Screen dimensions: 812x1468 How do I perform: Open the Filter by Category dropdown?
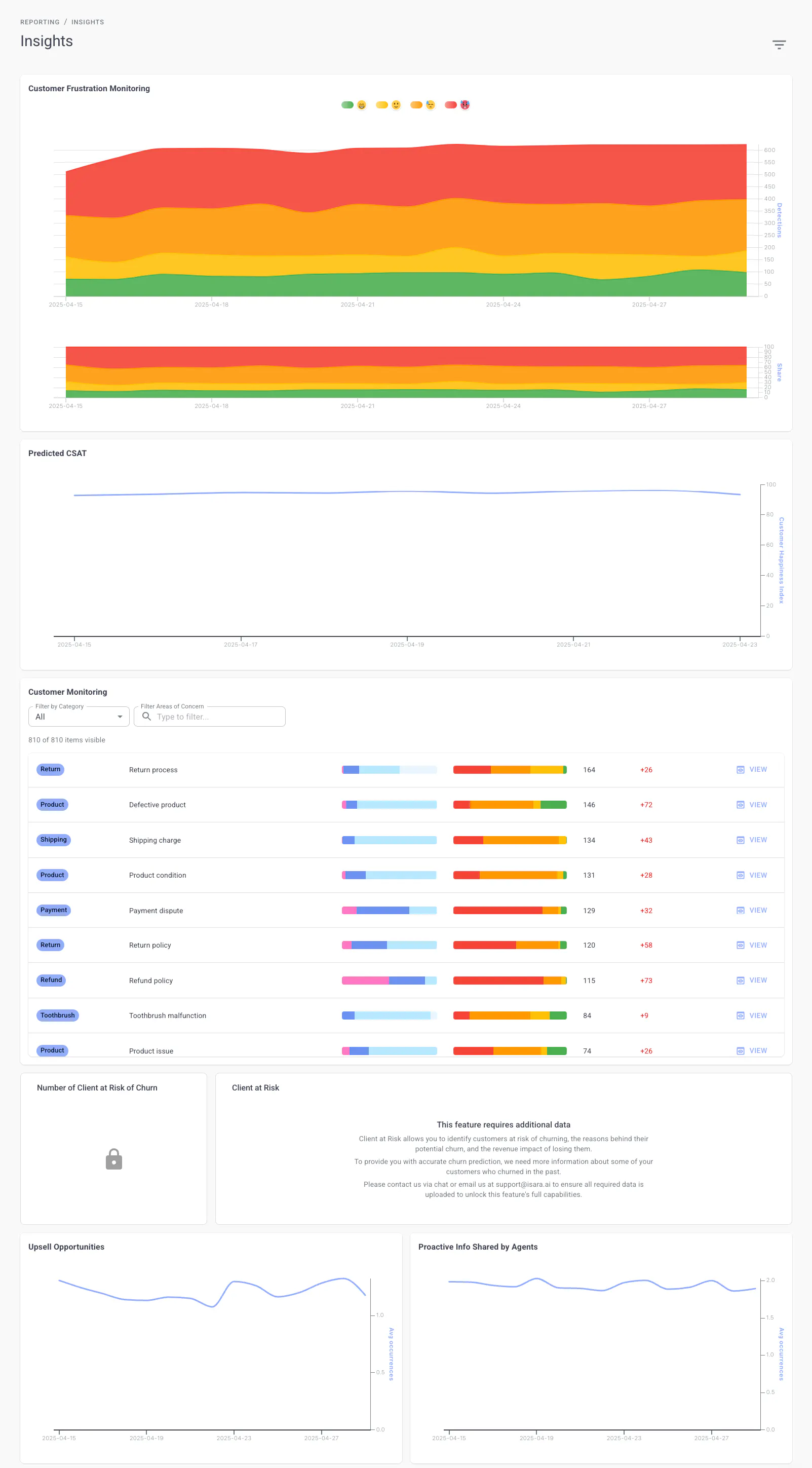(x=79, y=717)
